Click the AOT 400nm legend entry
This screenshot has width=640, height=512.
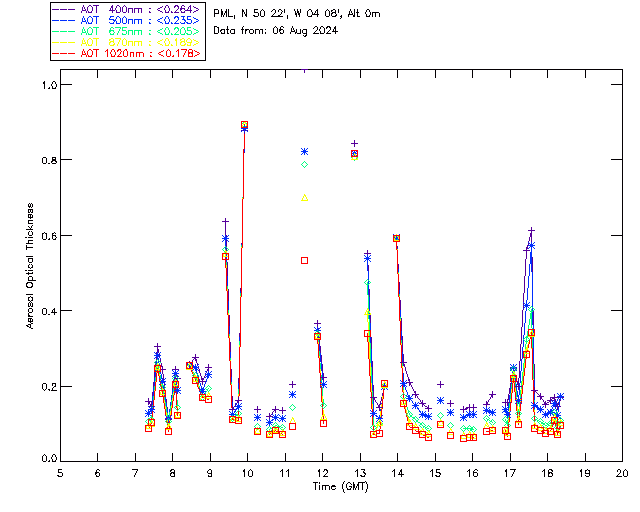(x=126, y=9)
